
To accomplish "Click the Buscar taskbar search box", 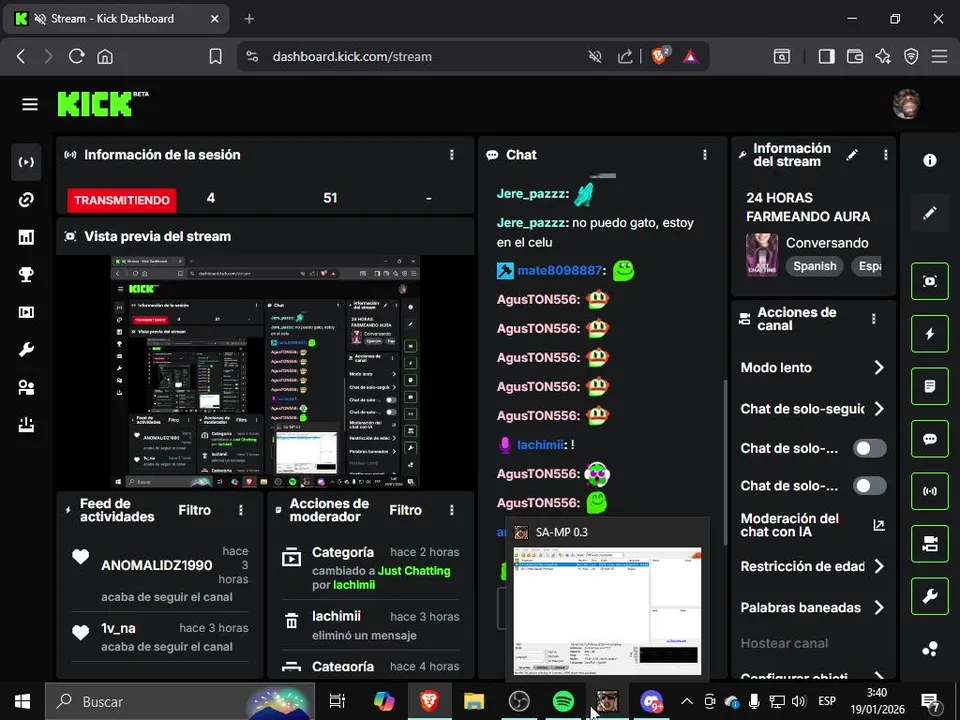I will point(179,702).
